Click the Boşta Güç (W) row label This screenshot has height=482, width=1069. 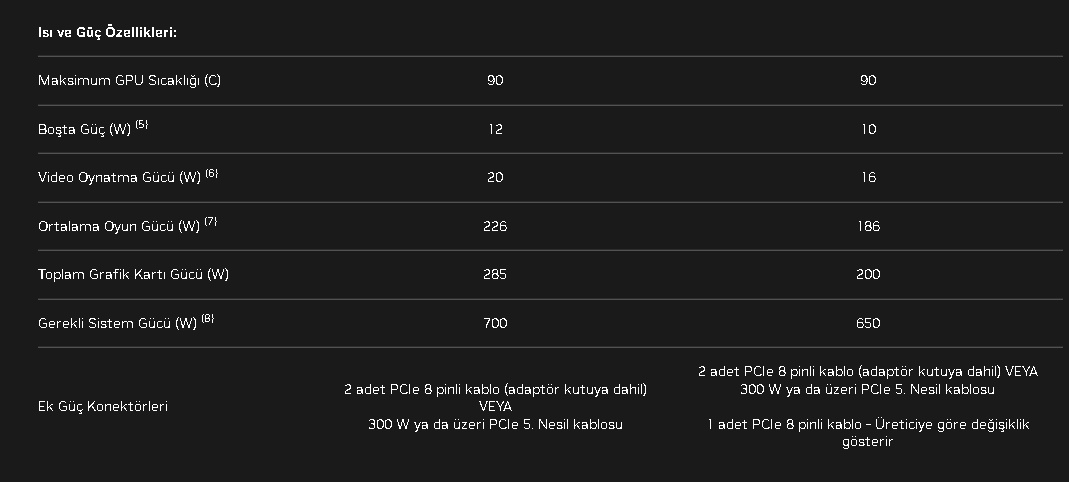pos(84,130)
